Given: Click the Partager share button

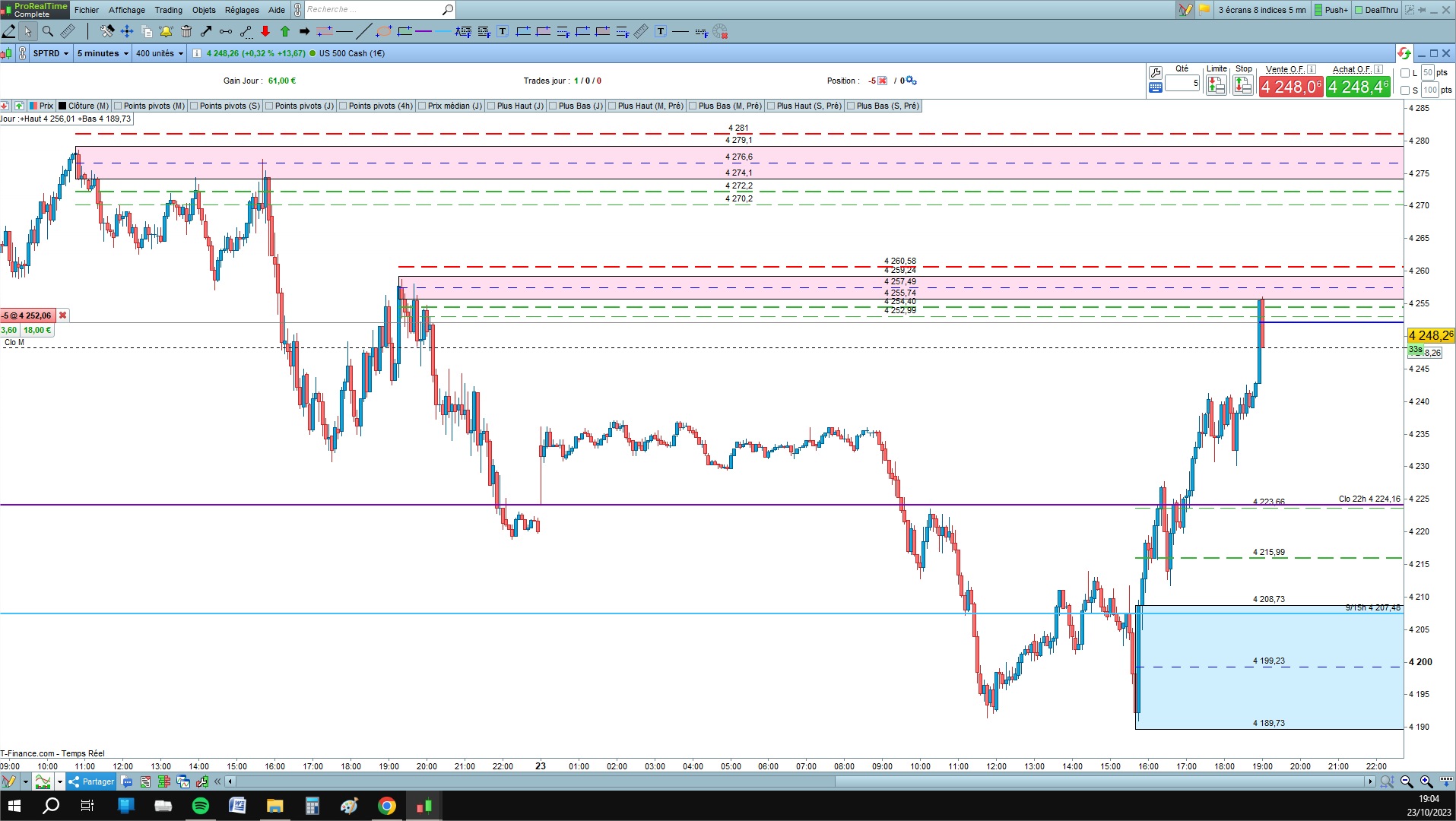Looking at the screenshot, I should (x=90, y=781).
